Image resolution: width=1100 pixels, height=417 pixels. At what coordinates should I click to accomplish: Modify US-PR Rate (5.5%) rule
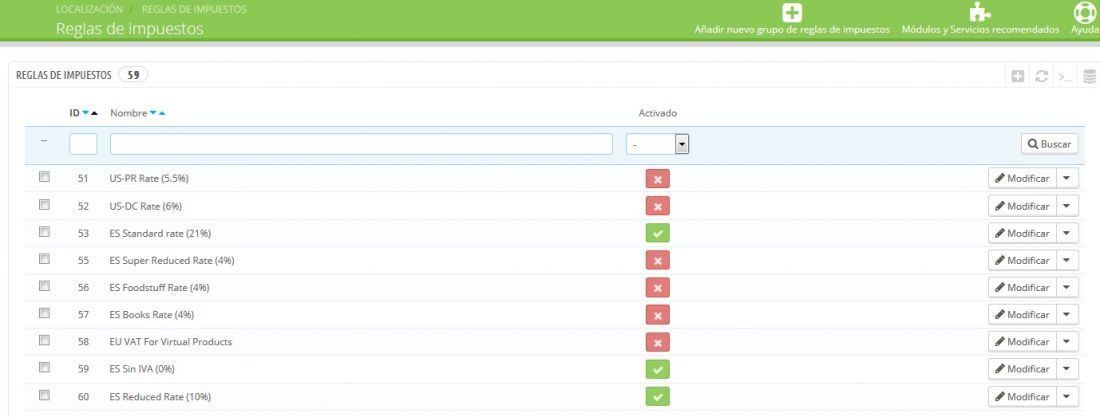pos(1022,178)
